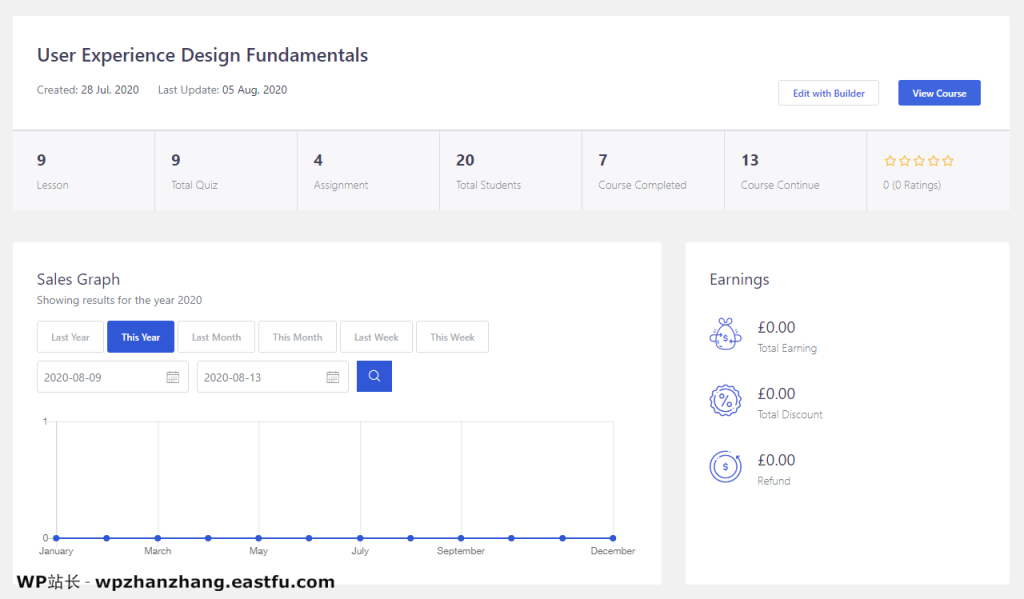Image resolution: width=1024 pixels, height=599 pixels.
Task: Select the This Year filter tab
Action: click(x=141, y=337)
